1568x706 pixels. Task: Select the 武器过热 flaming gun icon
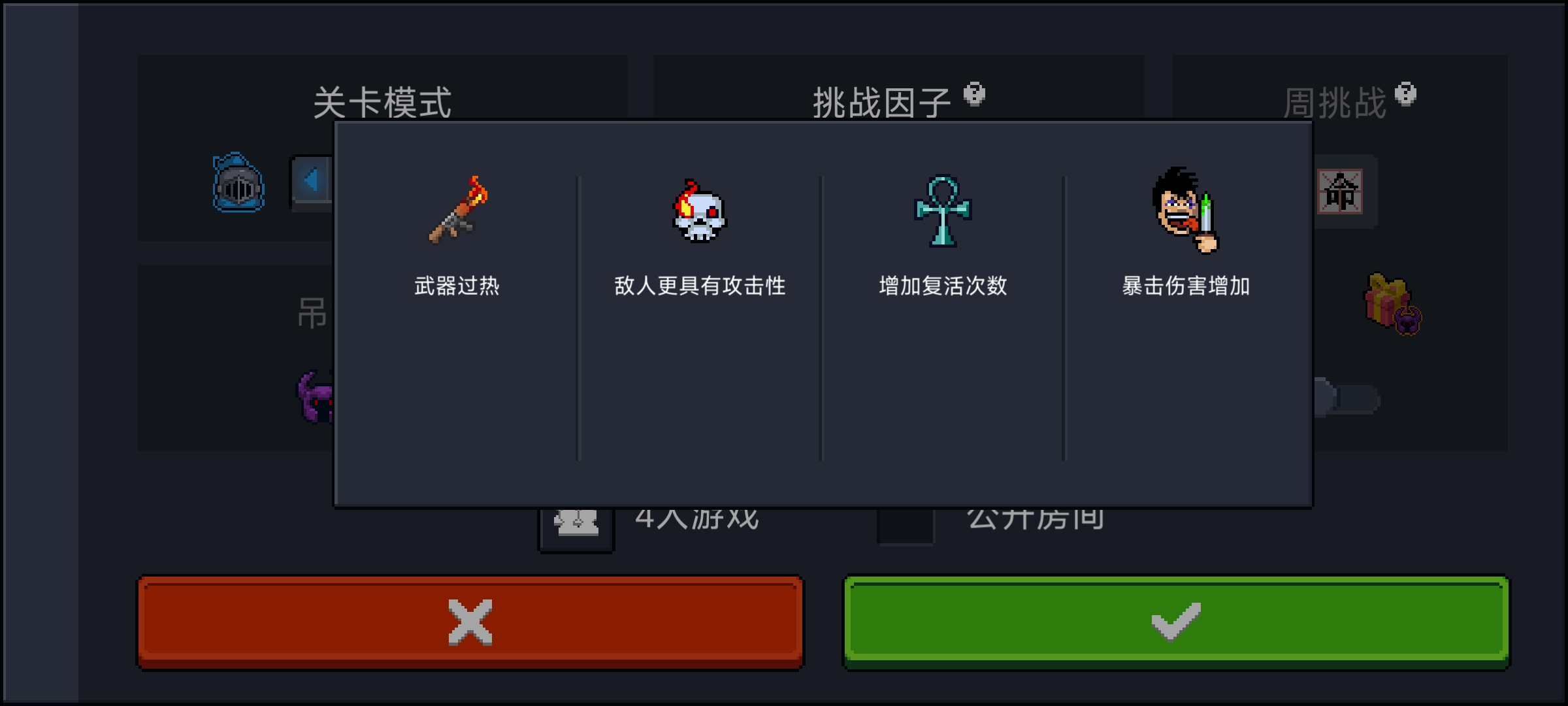pyautogui.click(x=458, y=210)
